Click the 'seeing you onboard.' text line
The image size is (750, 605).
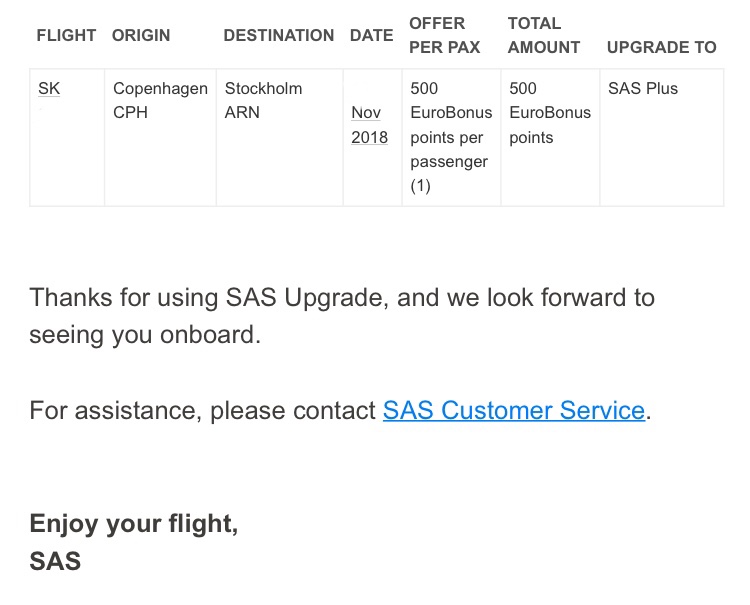click(x=145, y=334)
